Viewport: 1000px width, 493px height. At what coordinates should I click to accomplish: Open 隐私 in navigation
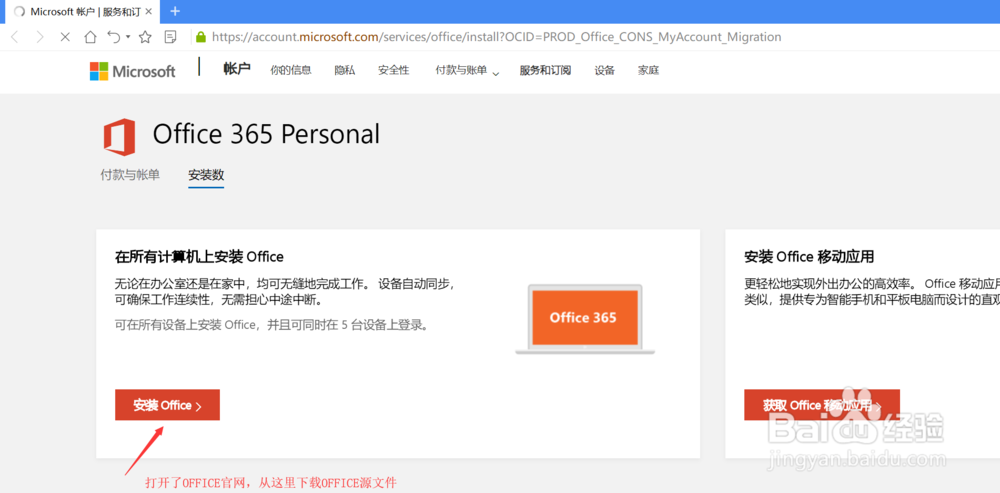[x=344, y=70]
